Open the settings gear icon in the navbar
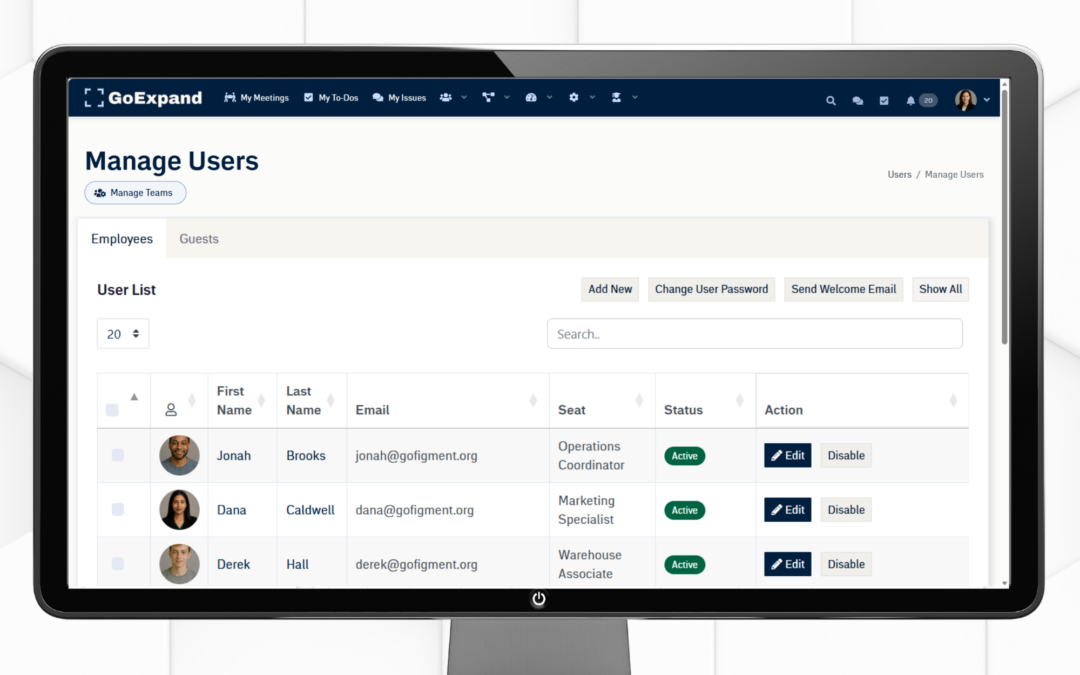Screen dimensions: 1080x675 (x=573, y=97)
